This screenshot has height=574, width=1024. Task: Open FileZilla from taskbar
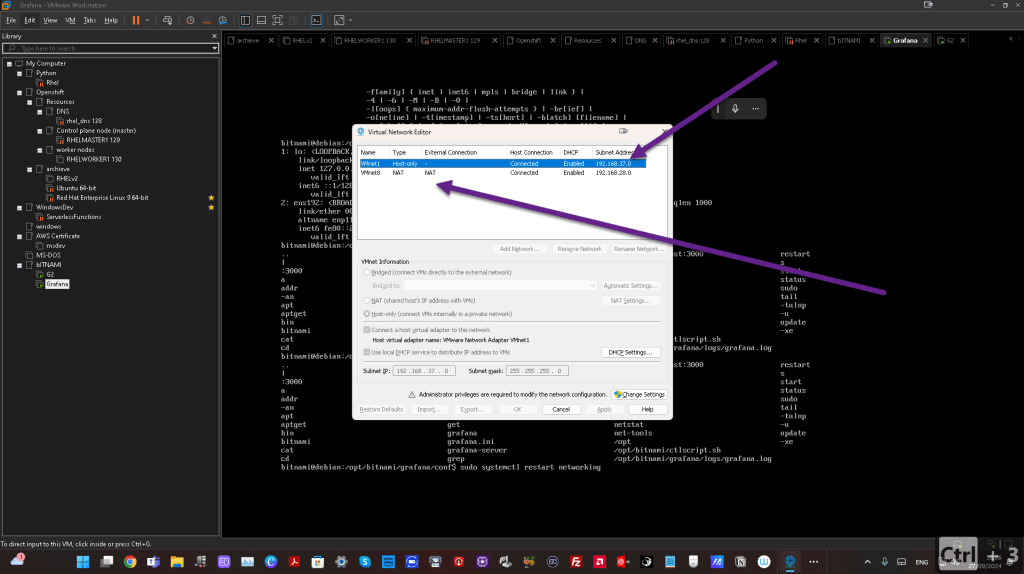[576, 562]
